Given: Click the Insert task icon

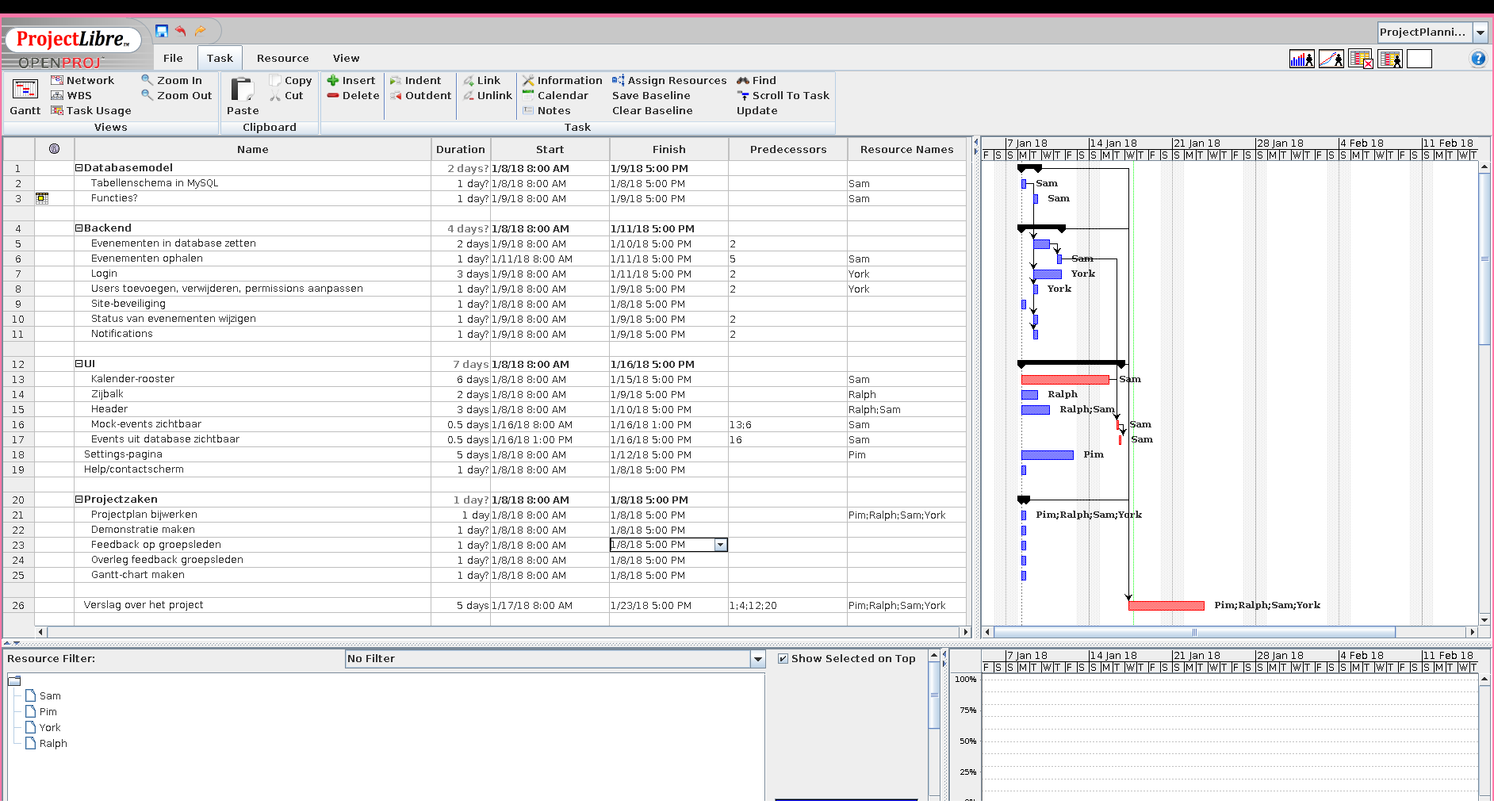Looking at the screenshot, I should (x=333, y=80).
